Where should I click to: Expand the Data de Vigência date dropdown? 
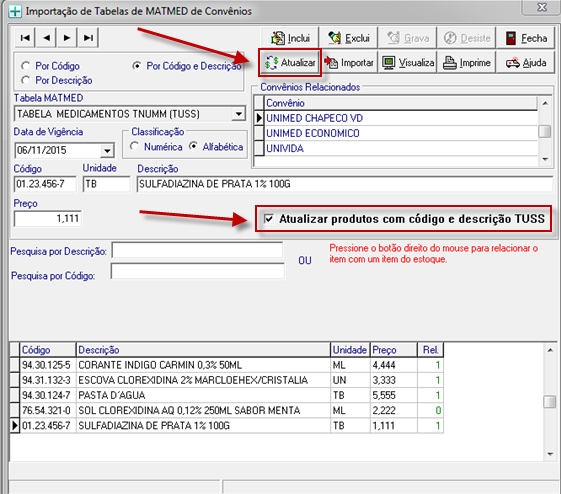tap(107, 150)
